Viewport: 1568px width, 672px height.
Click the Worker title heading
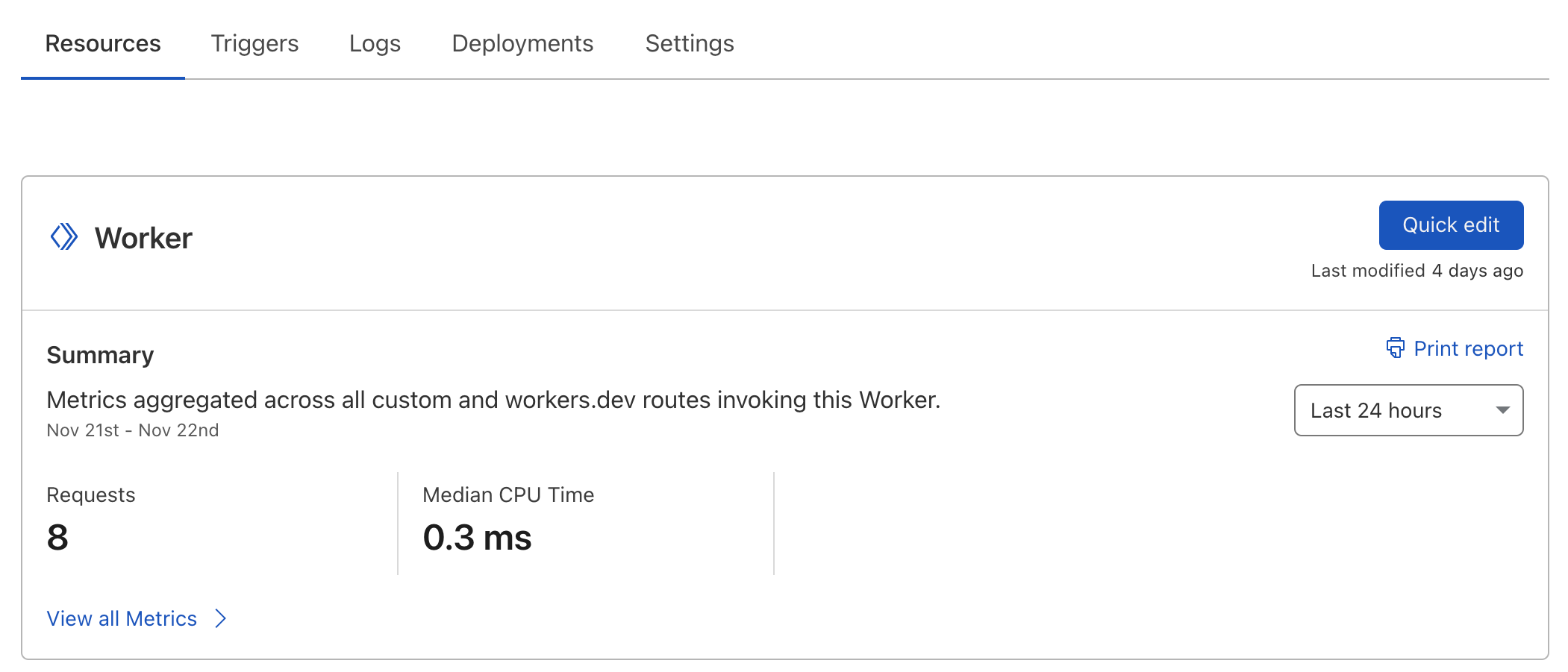click(141, 237)
